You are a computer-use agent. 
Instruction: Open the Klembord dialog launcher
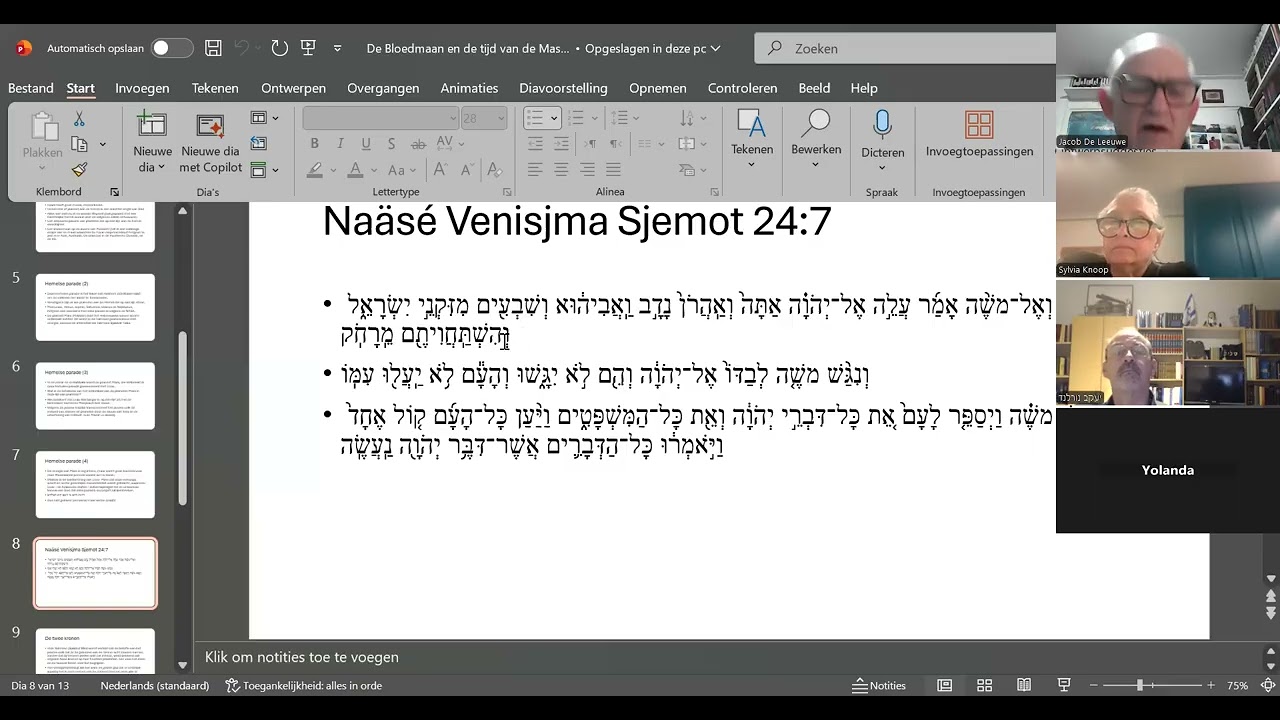point(114,192)
